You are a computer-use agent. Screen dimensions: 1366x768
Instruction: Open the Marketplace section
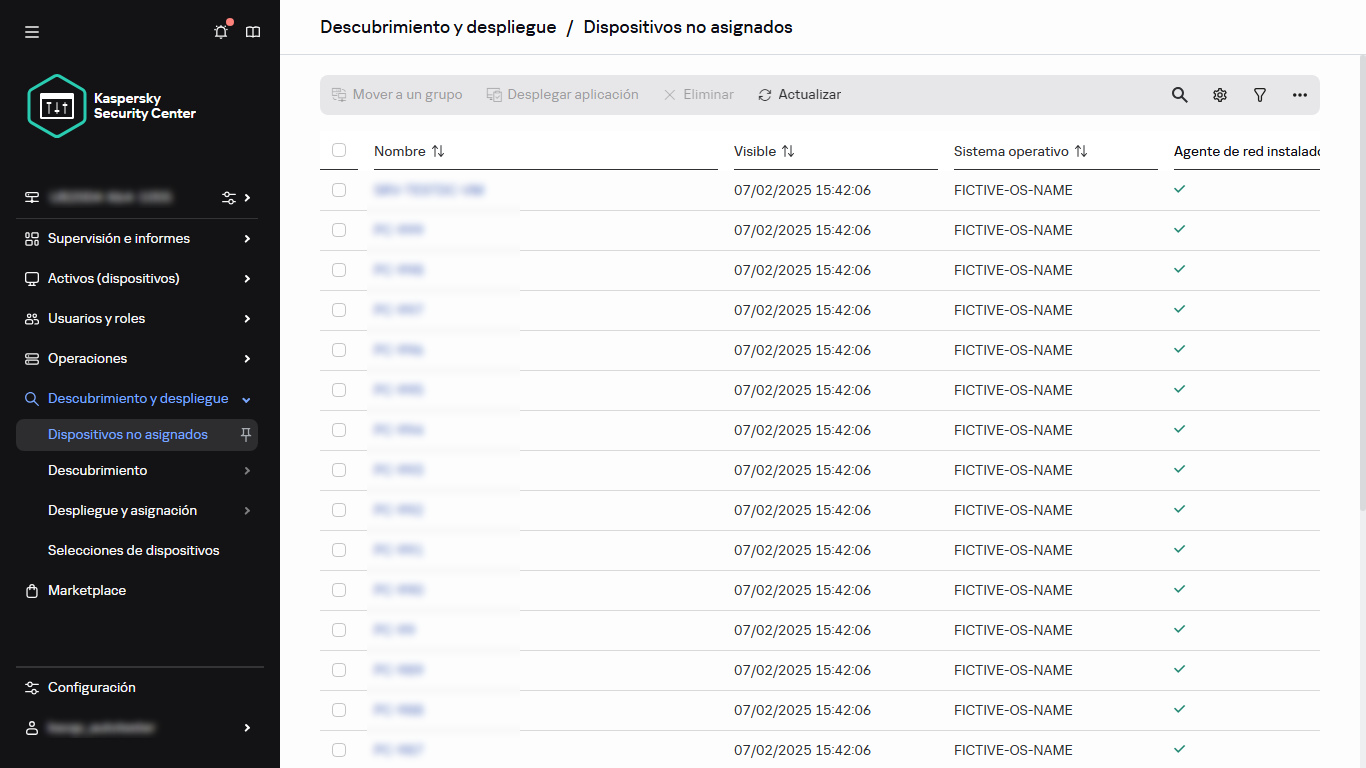(87, 590)
